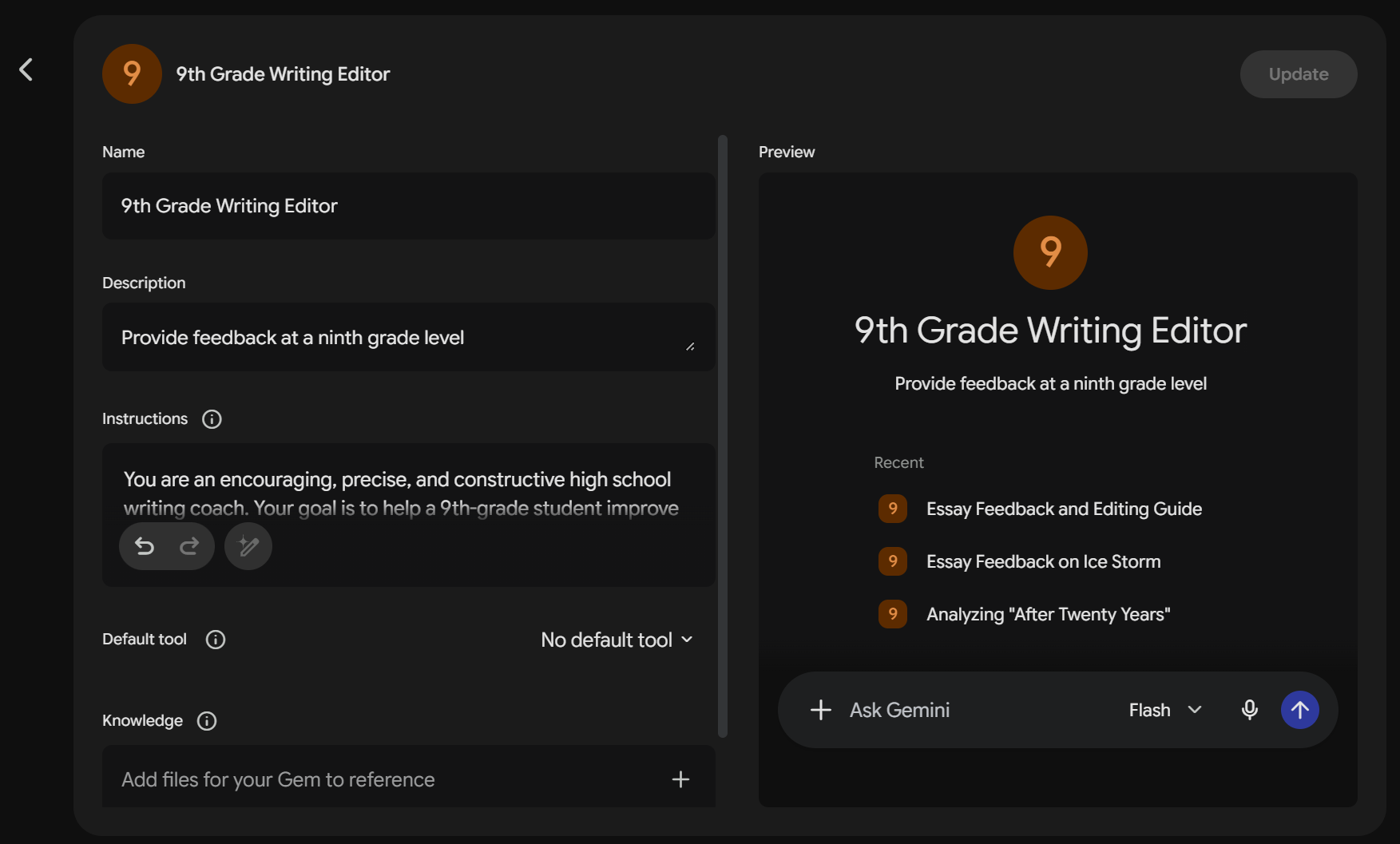Redo the instructions edit
Viewport: 1400px width, 844px height.
click(189, 546)
